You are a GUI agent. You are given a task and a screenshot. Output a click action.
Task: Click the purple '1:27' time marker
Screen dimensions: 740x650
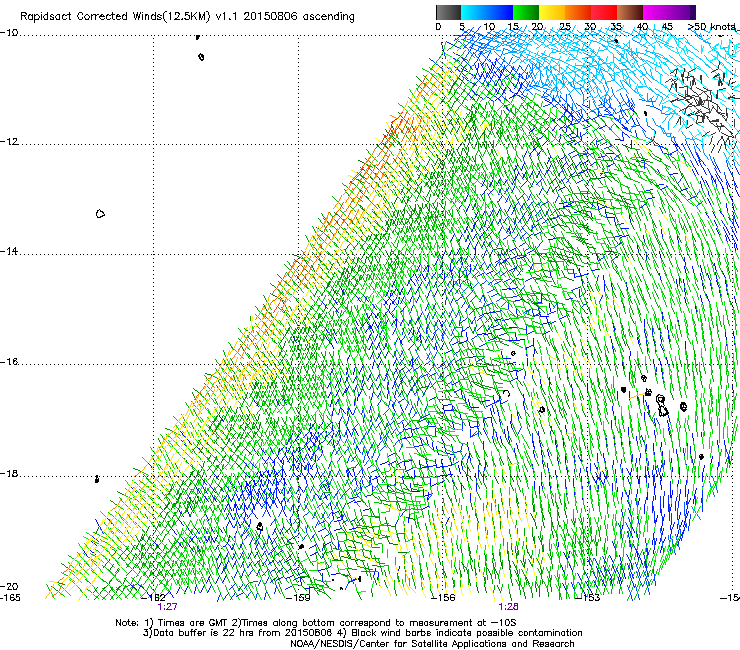168,607
